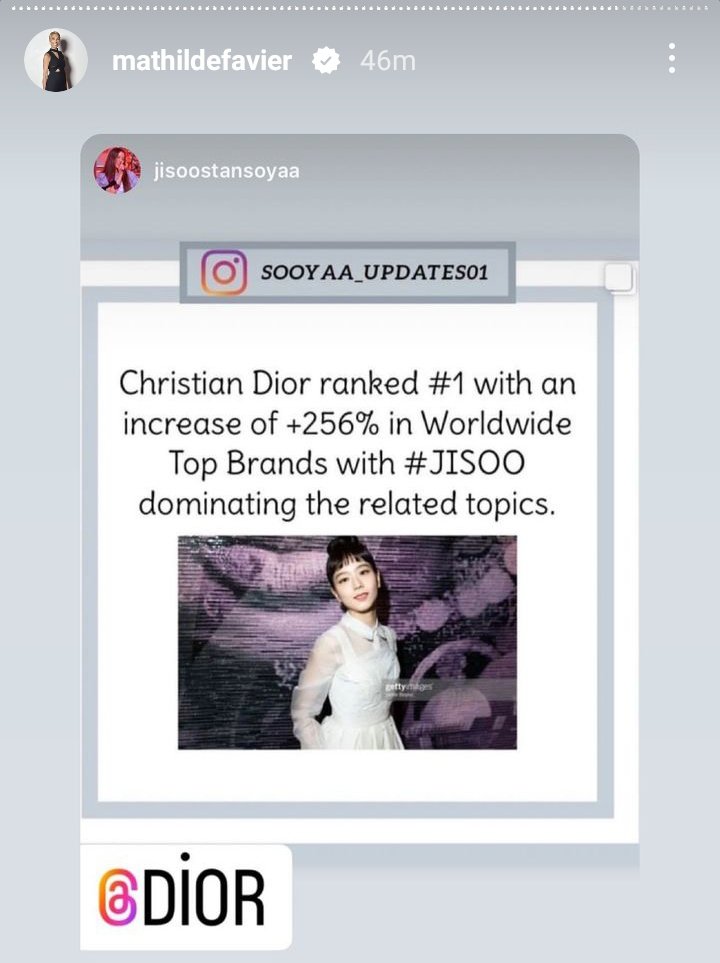Click the dotted story progress bar
720x963 pixels.
pyautogui.click(x=360, y=9)
